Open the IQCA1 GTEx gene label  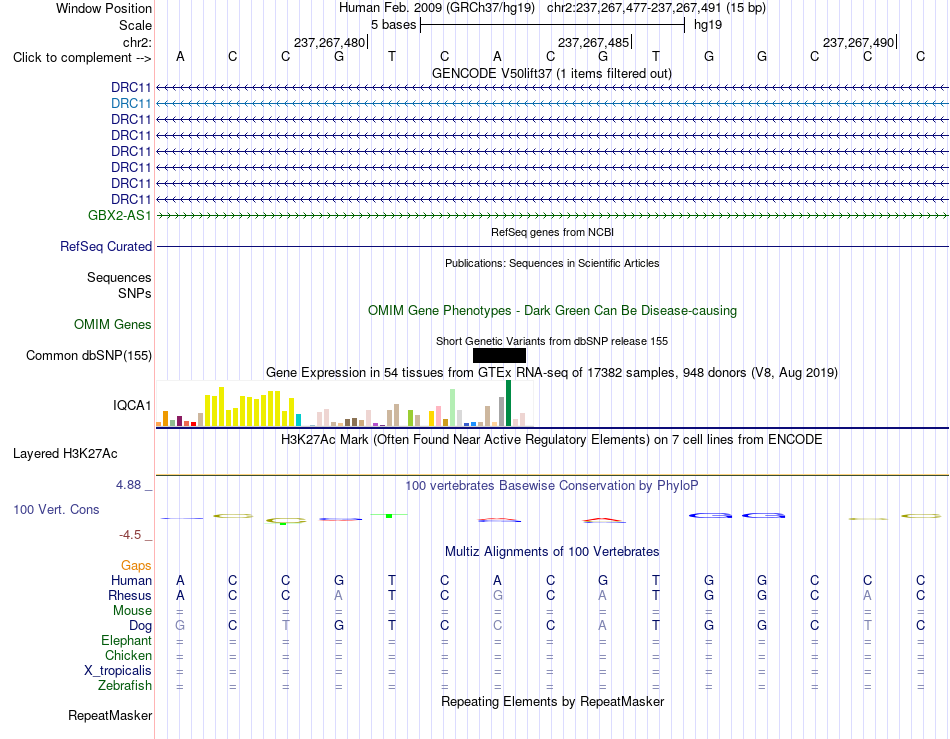coord(132,405)
